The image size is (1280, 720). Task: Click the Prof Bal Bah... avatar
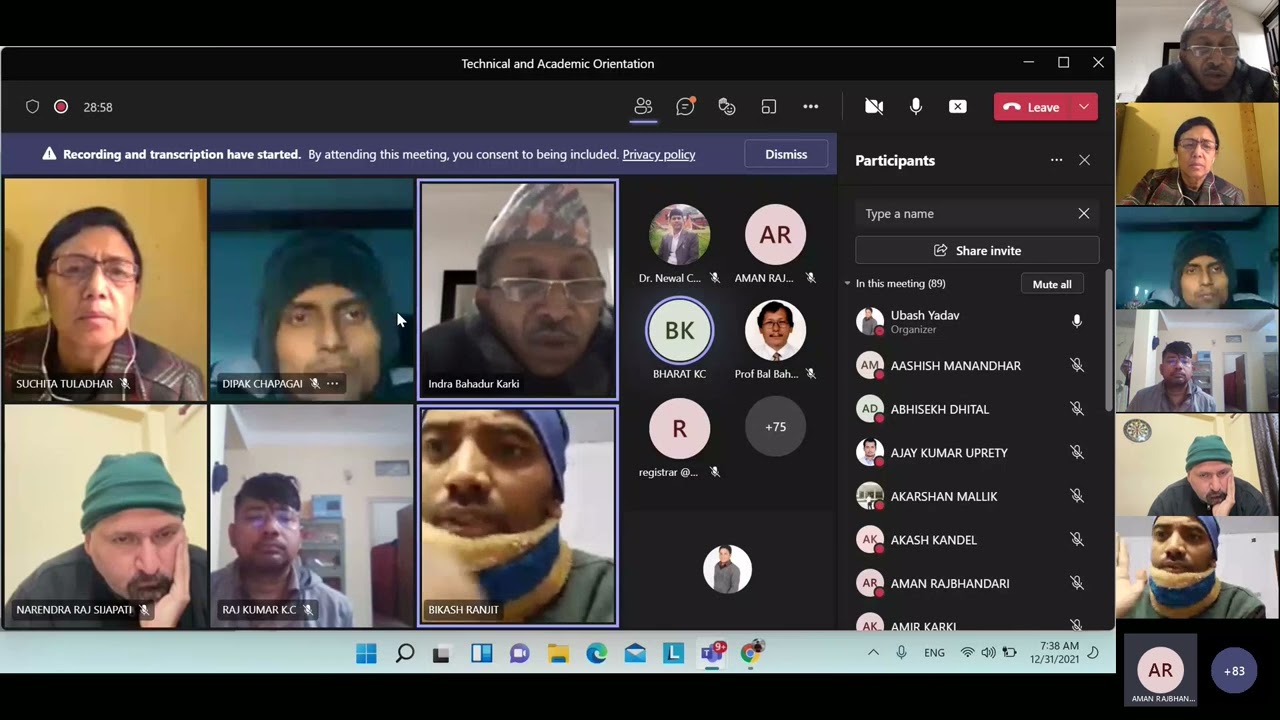(x=775, y=331)
